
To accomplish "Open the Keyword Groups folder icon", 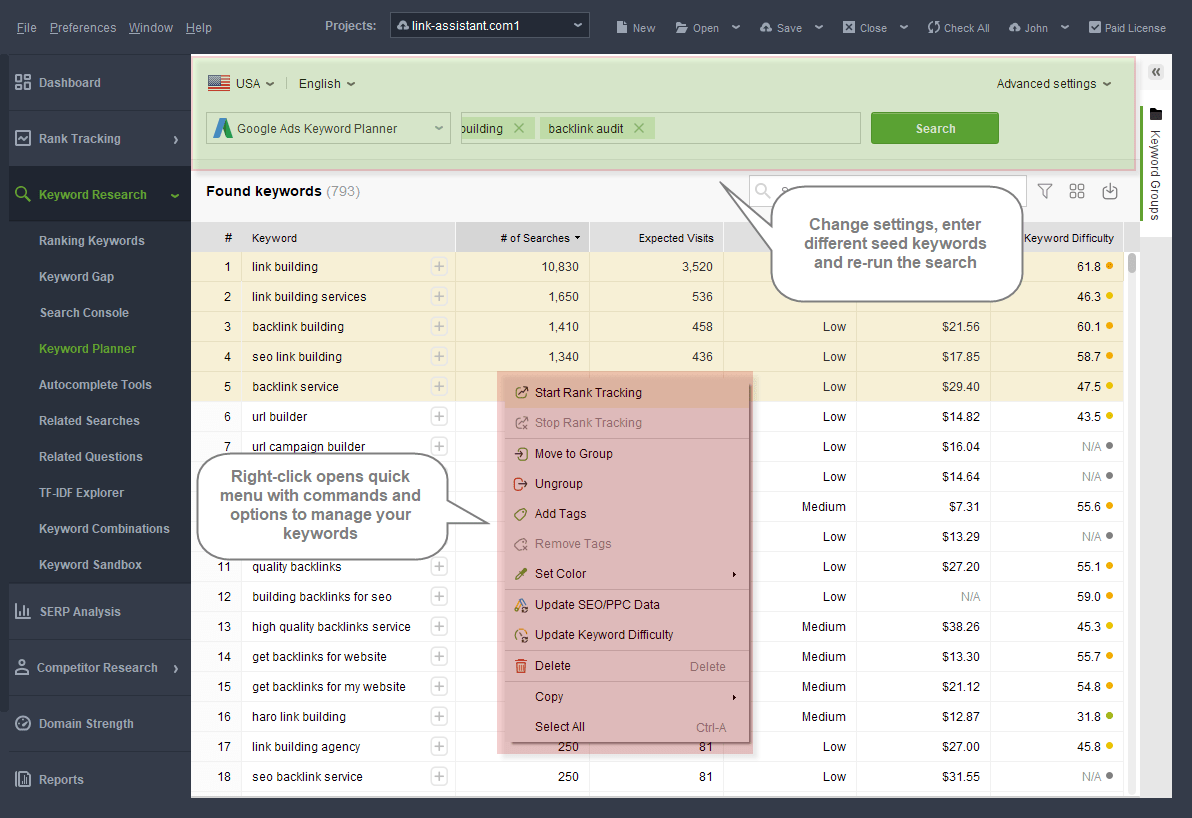I will click(x=1156, y=115).
